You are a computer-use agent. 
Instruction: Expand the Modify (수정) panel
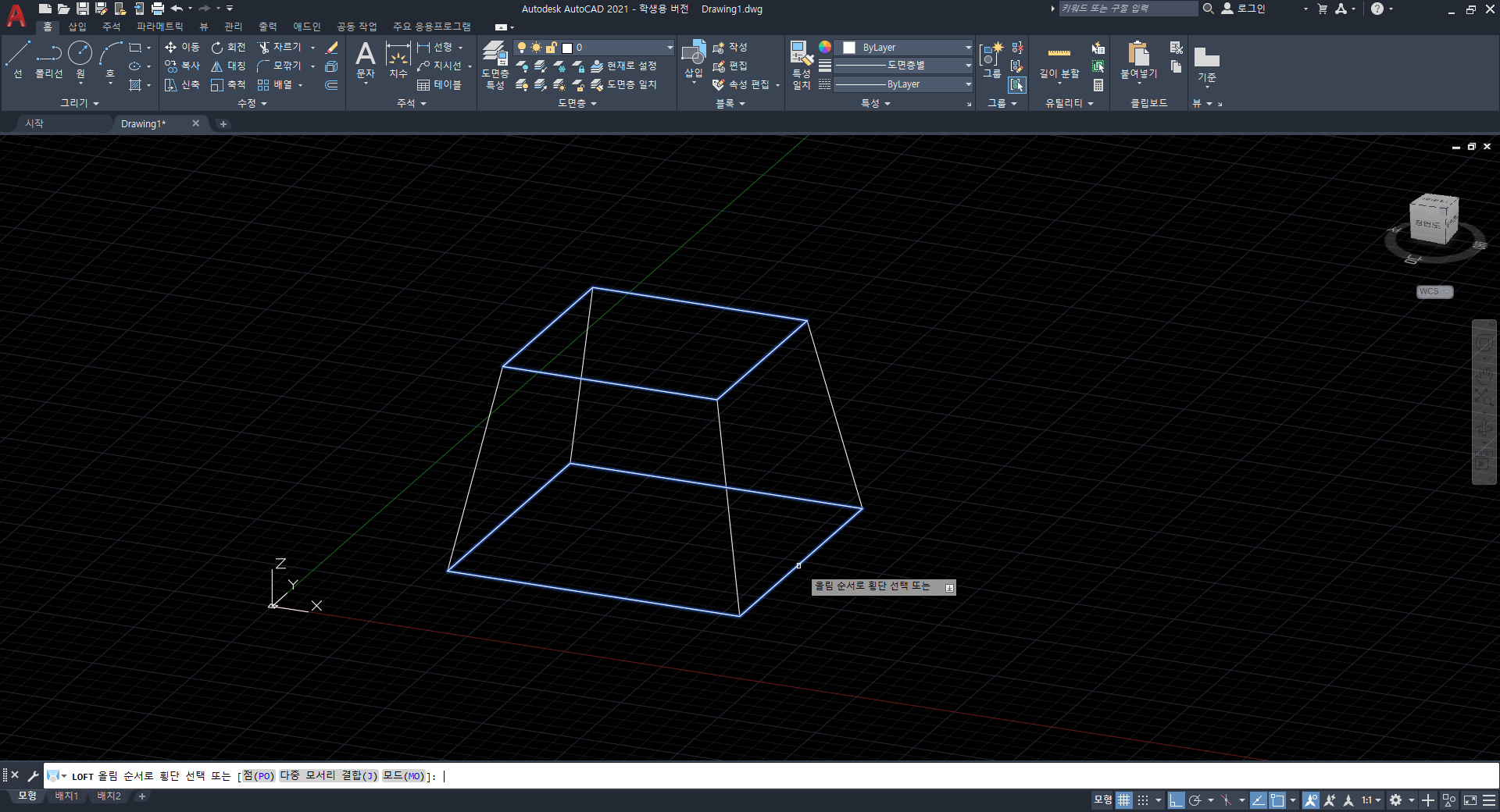(x=252, y=103)
